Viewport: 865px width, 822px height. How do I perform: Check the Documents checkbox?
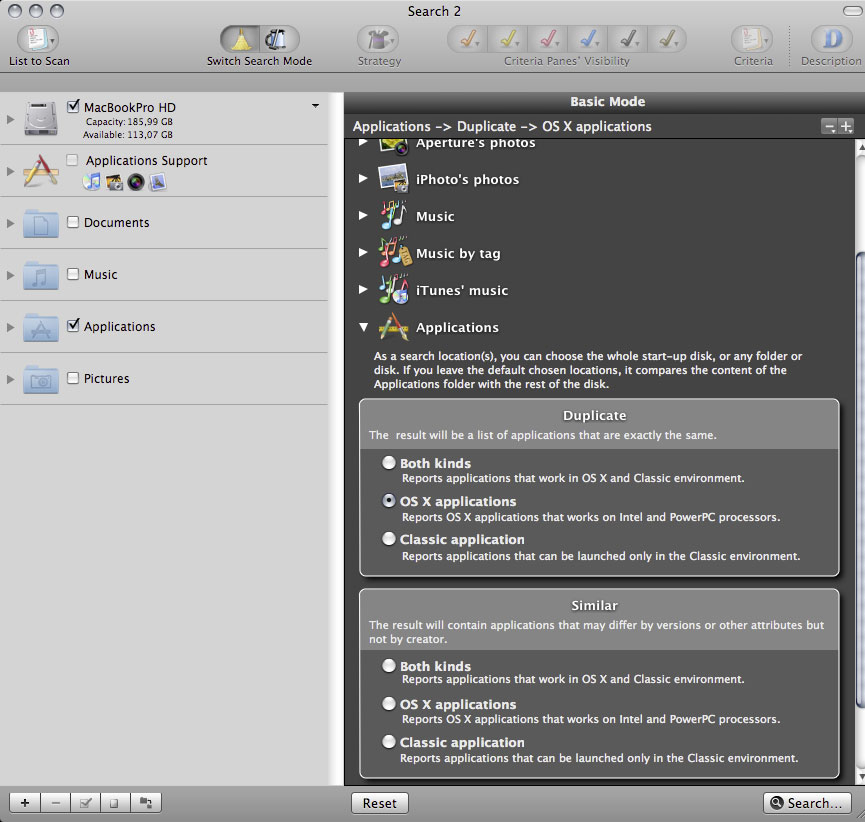pyautogui.click(x=73, y=222)
